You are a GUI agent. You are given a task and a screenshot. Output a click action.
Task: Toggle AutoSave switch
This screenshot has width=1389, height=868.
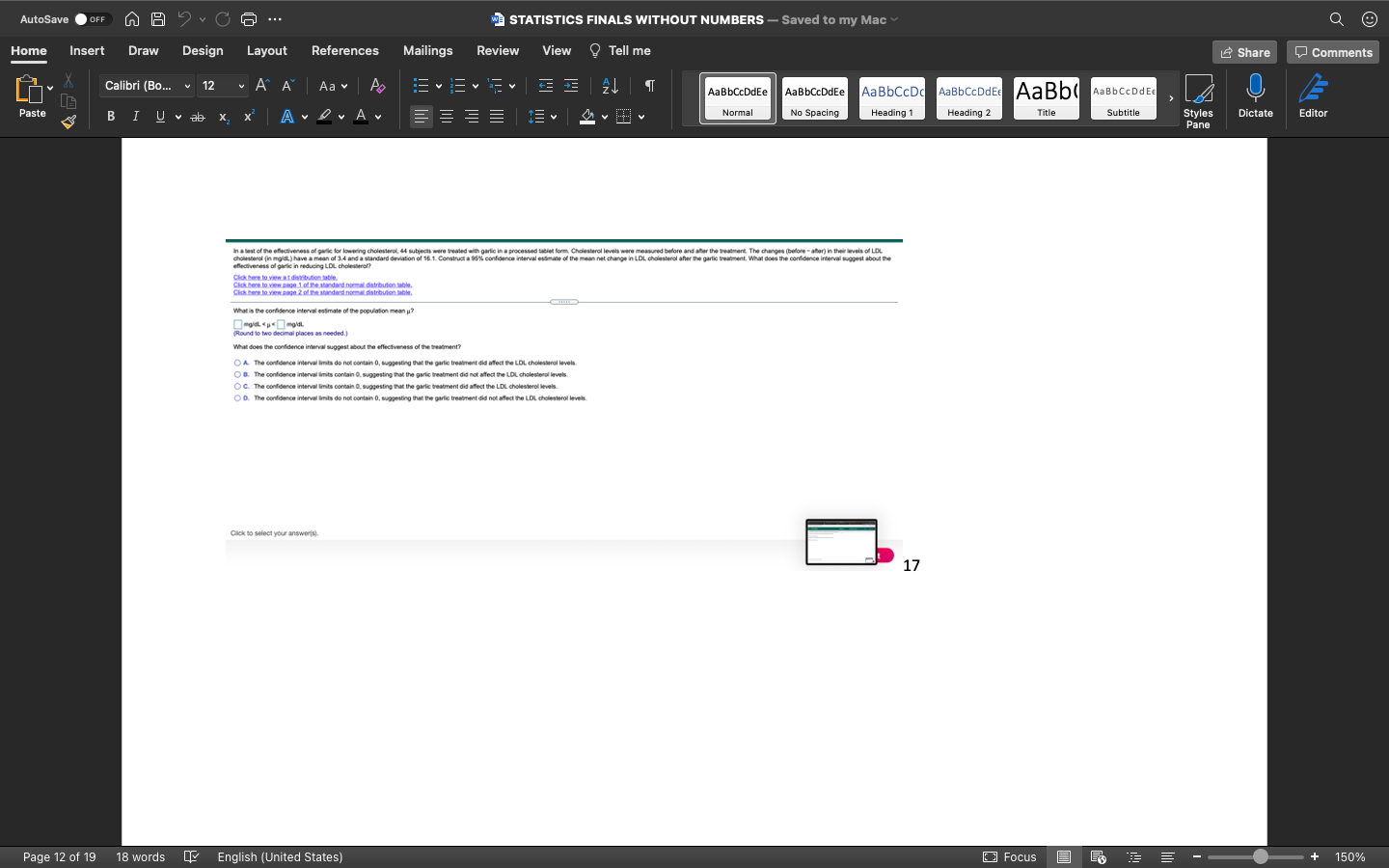coord(92,19)
